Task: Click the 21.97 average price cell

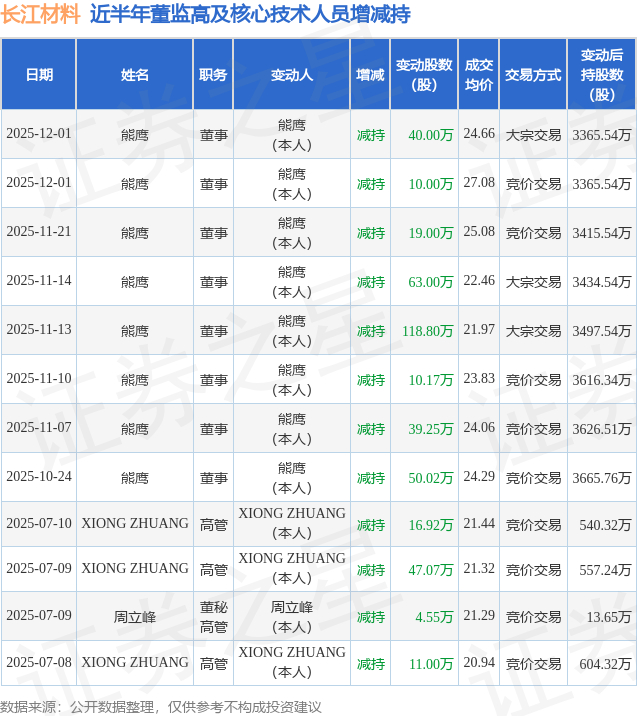Action: tap(479, 329)
